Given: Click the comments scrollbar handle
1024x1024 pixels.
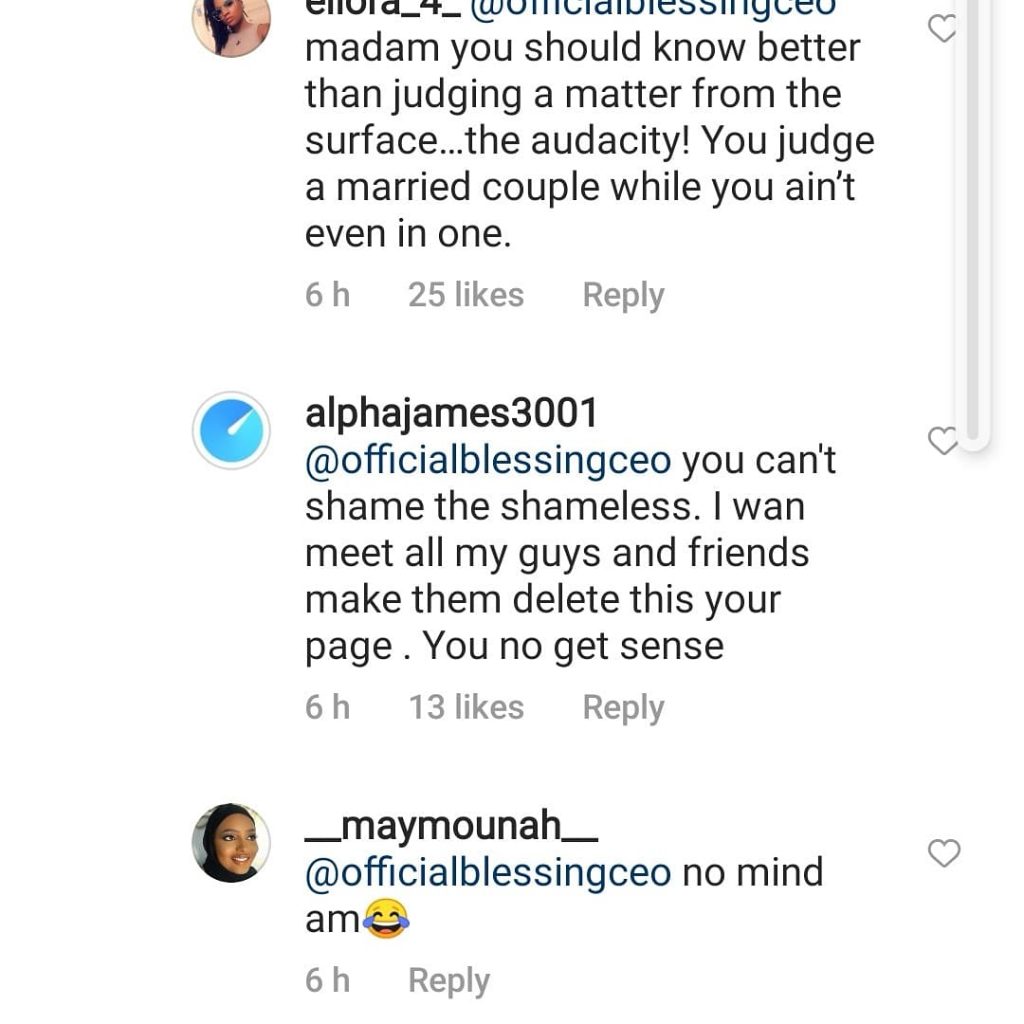Looking at the screenshot, I should pos(971,220).
